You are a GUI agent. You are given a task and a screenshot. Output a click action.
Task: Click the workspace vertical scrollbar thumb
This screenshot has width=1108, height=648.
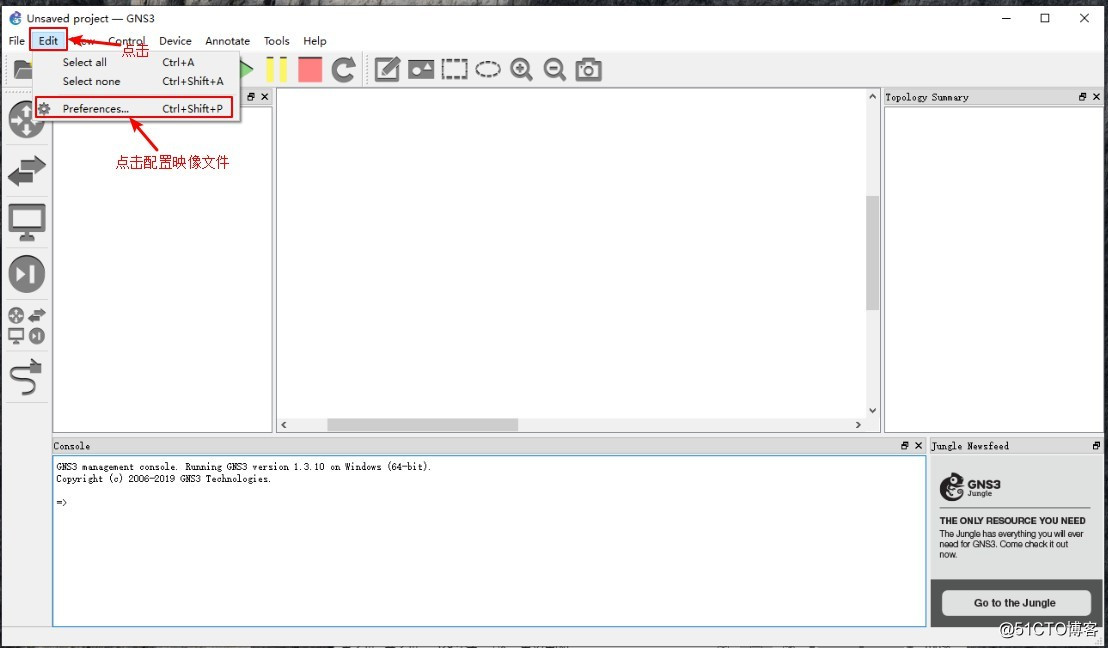tap(872, 253)
